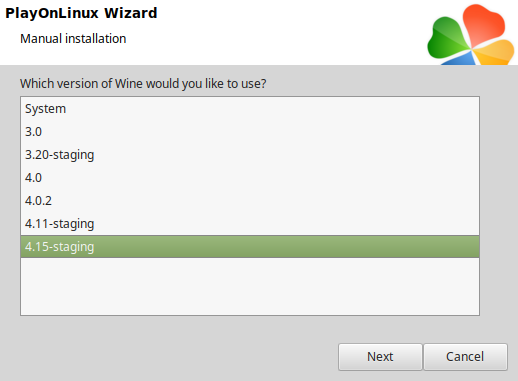Click the Wine version question label
This screenshot has width=518, height=381.
click(x=143, y=84)
